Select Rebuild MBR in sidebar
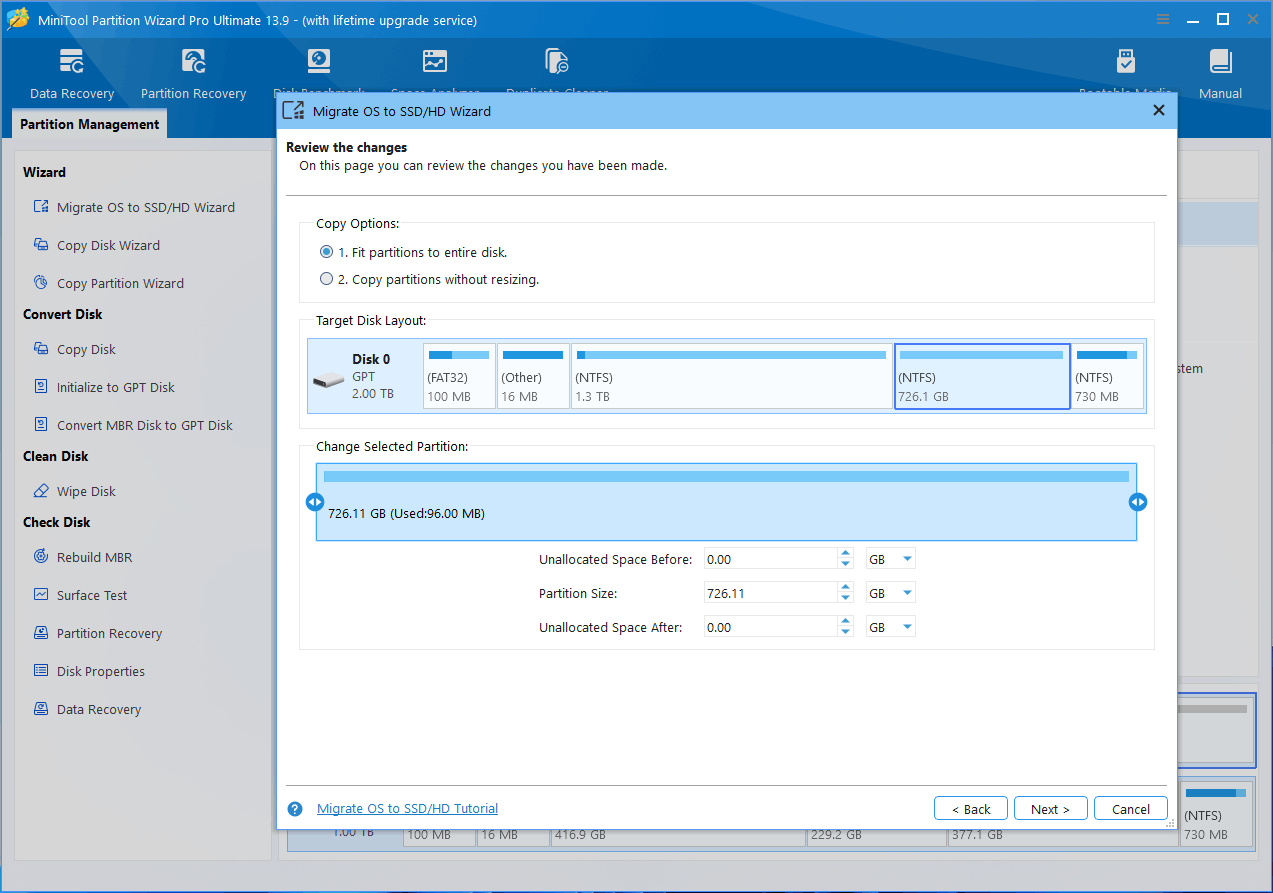The width and height of the screenshot is (1273, 893). point(82,557)
